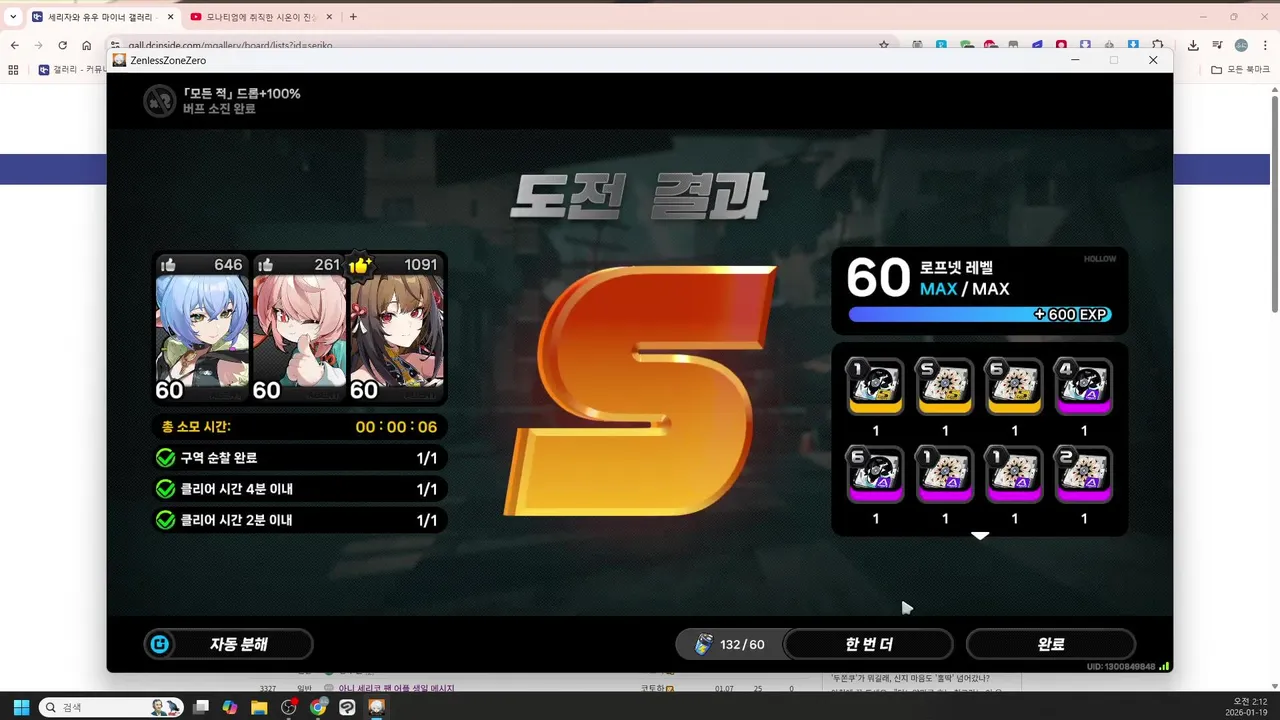This screenshot has width=1280, height=720.
Task: Open the Chrome media control icon
Action: click(1217, 45)
